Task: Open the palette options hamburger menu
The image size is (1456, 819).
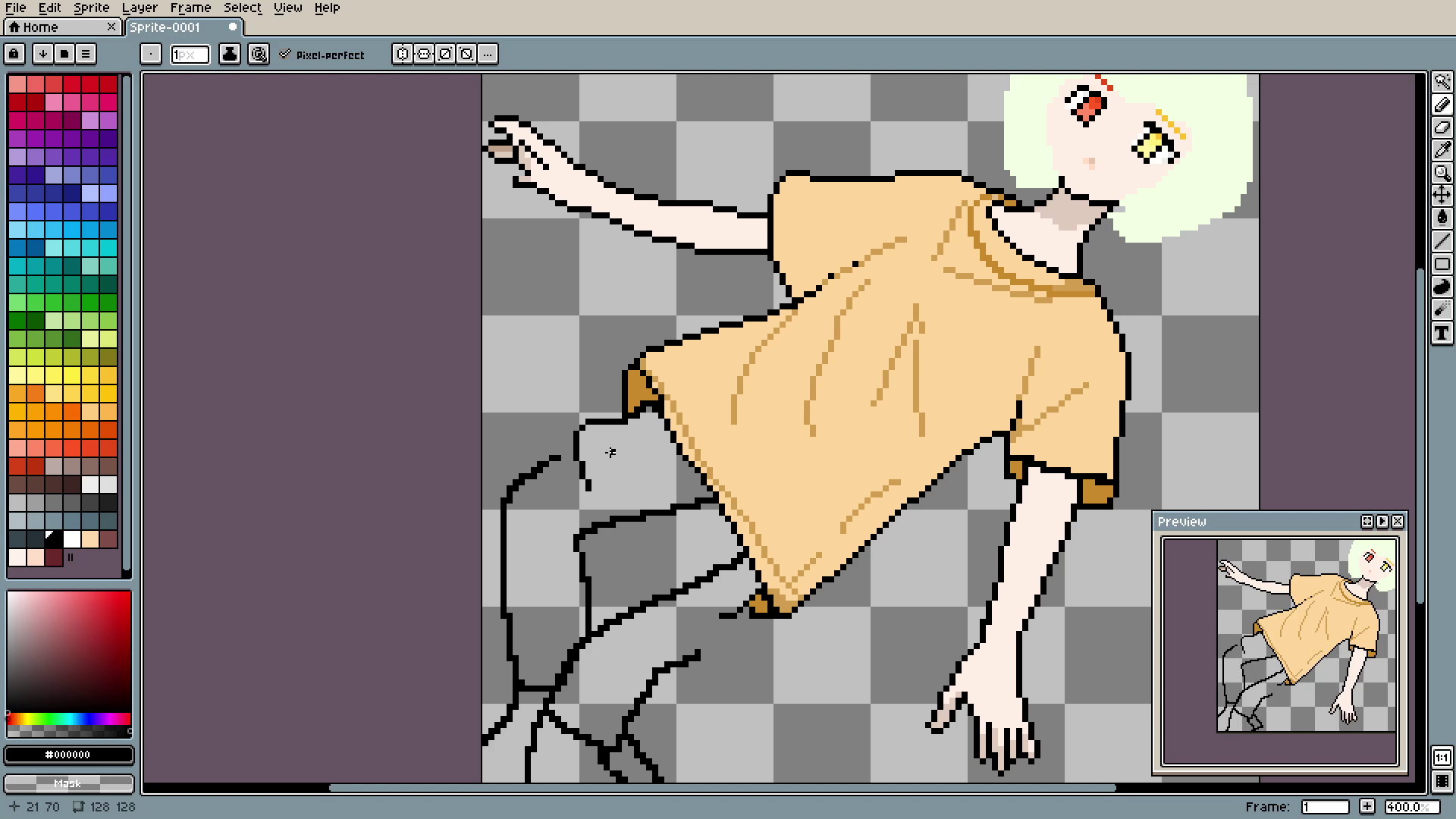Action: 86,54
